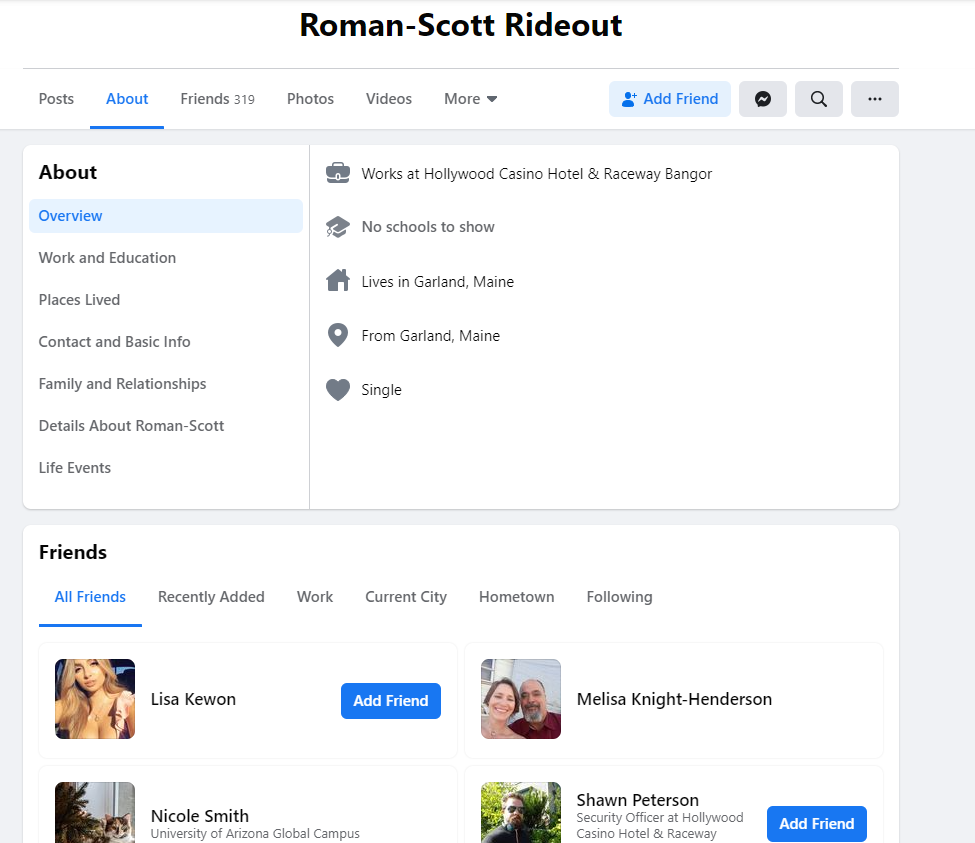Filter friends by Work tab
The image size is (975, 843).
[315, 597]
